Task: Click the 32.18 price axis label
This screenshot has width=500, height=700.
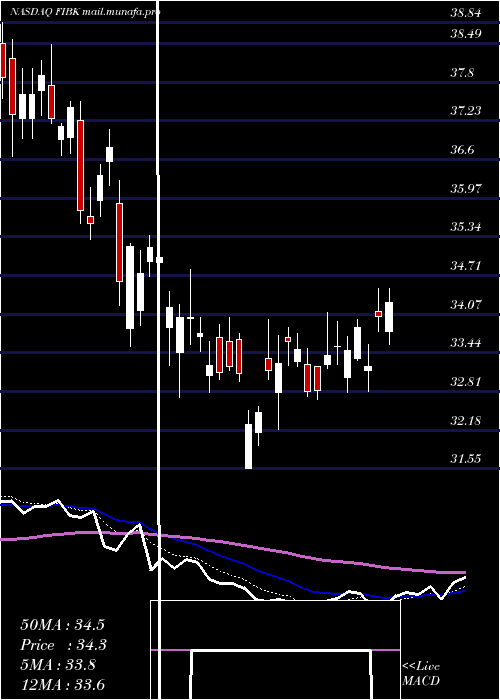Action: pos(466,421)
